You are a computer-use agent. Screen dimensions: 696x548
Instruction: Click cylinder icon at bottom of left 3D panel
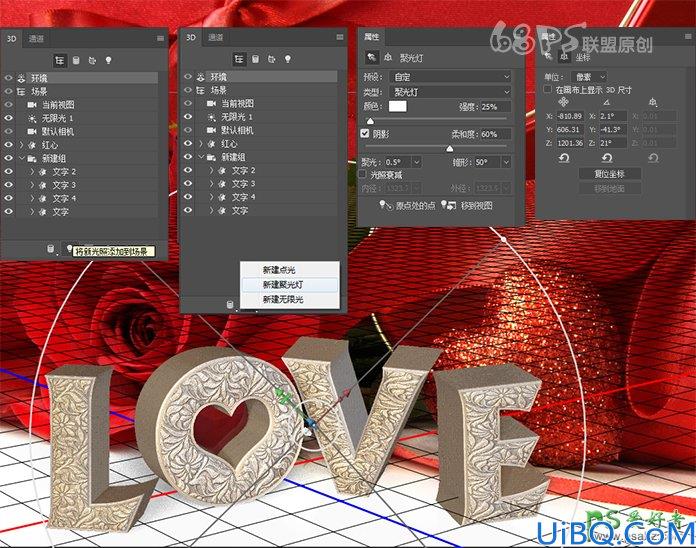click(x=51, y=249)
